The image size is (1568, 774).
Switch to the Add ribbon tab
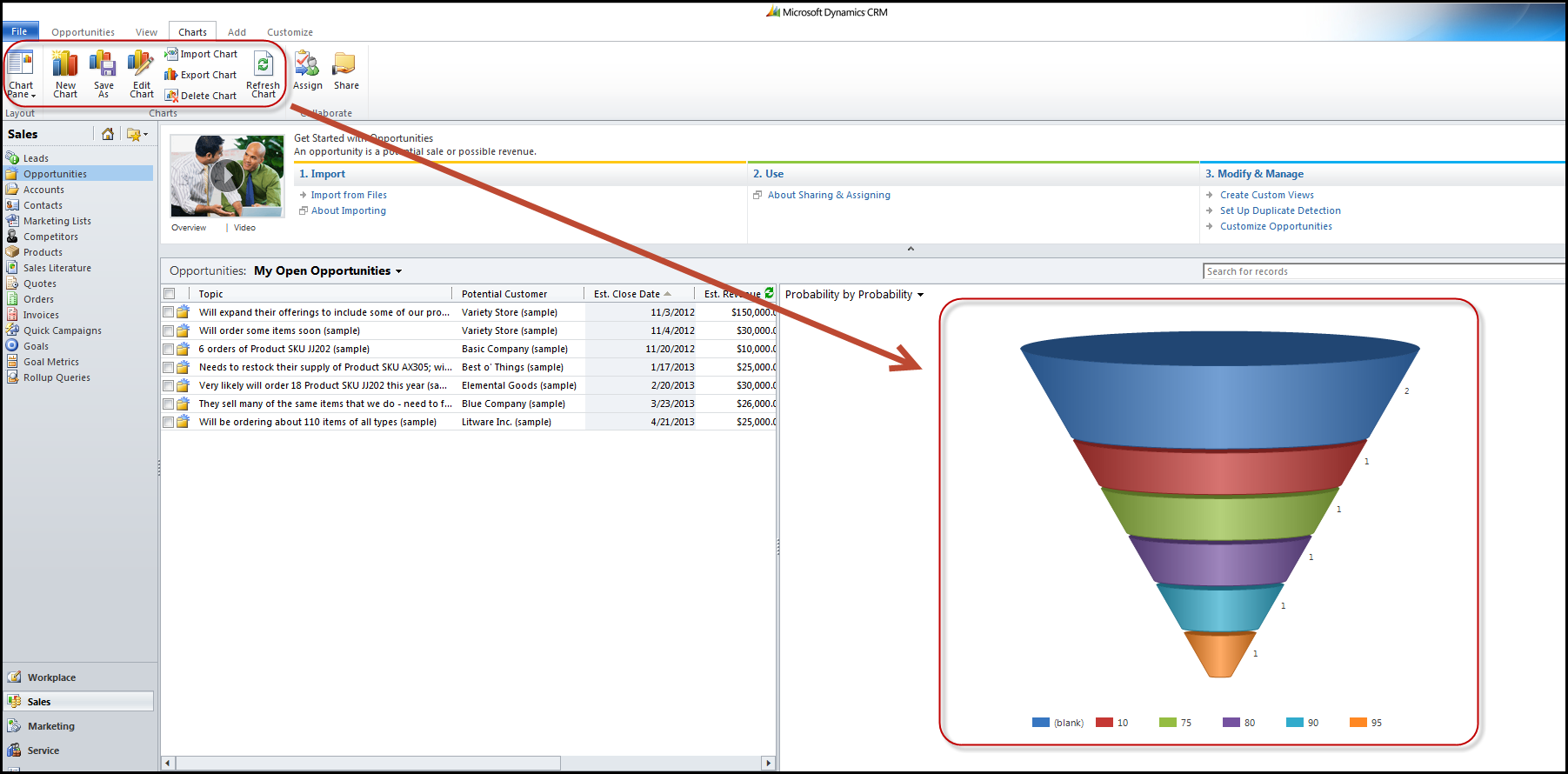(x=237, y=32)
